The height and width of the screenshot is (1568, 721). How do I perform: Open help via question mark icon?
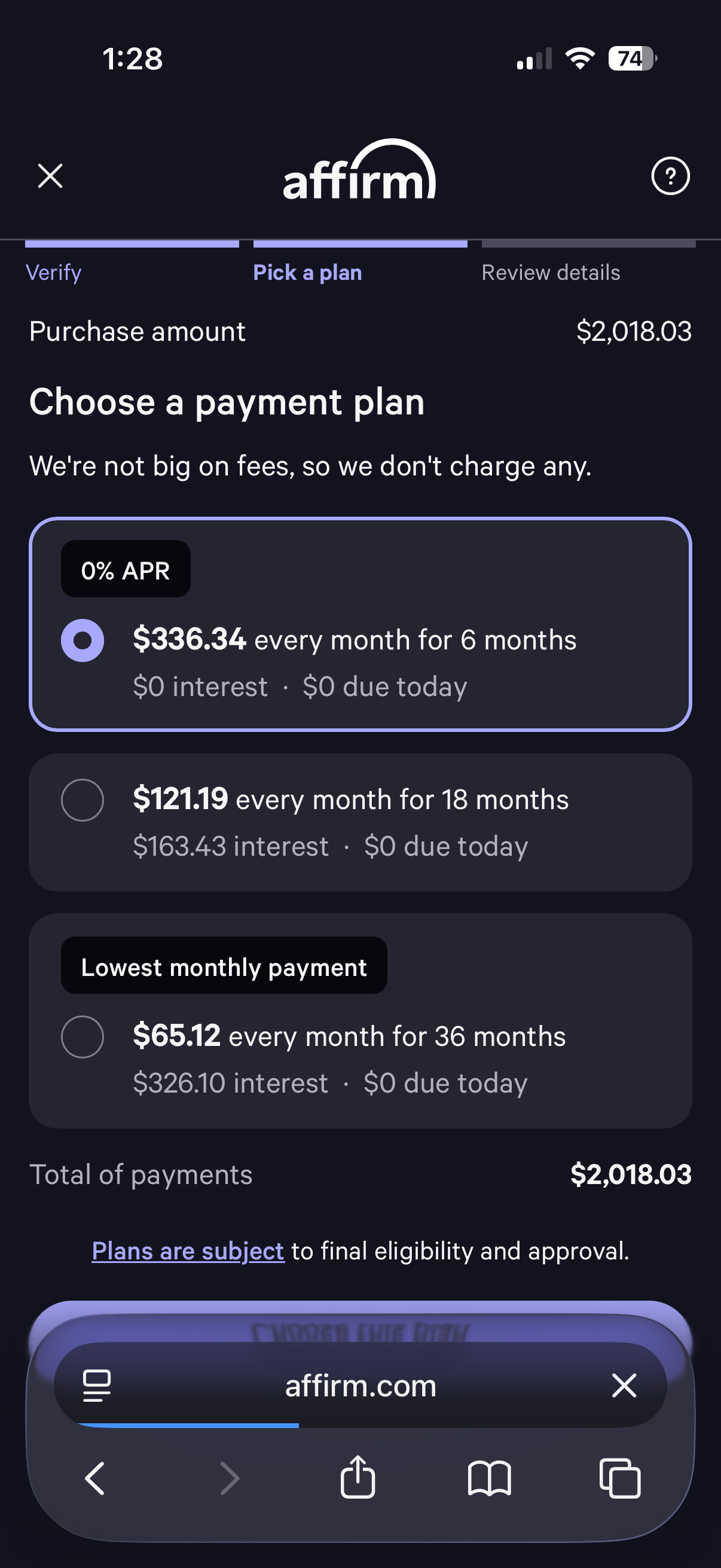(670, 176)
